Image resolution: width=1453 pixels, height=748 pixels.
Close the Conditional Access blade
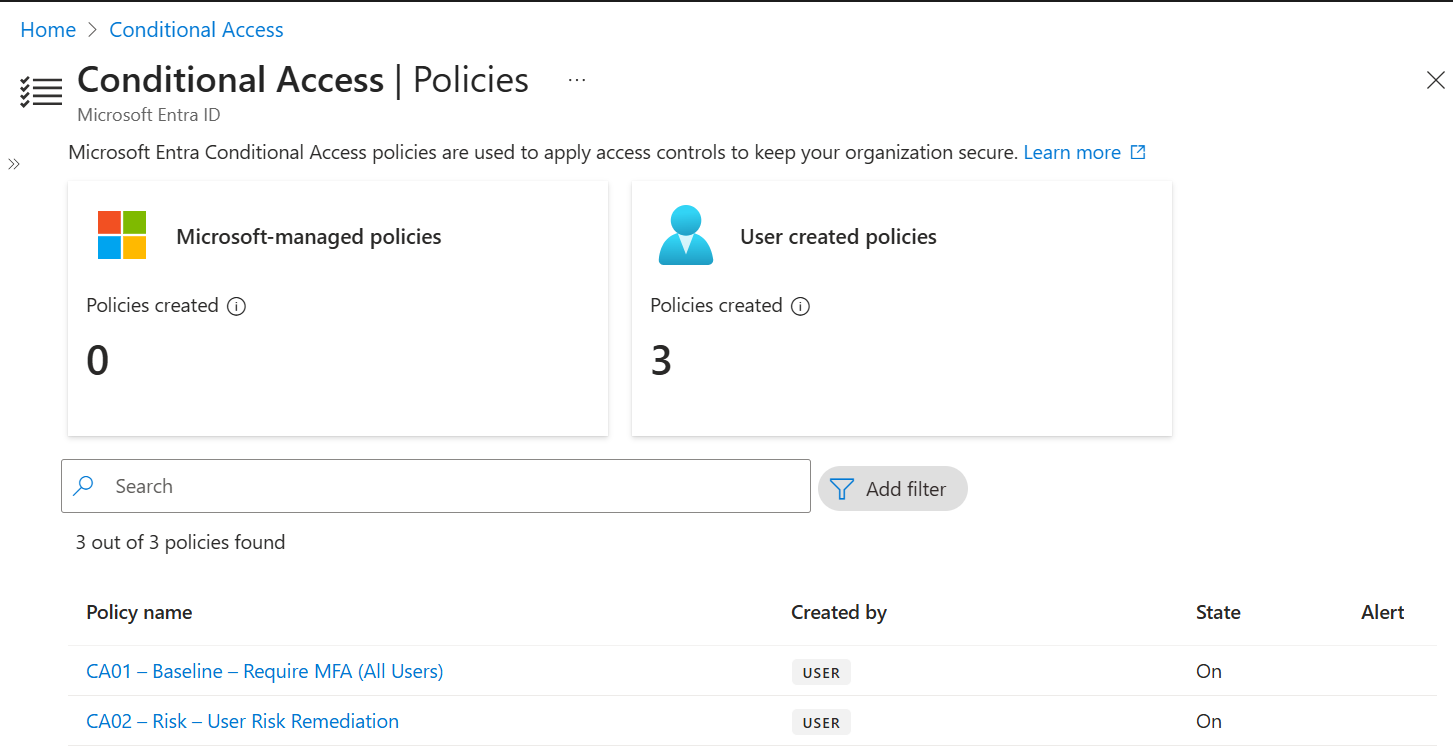[1436, 81]
